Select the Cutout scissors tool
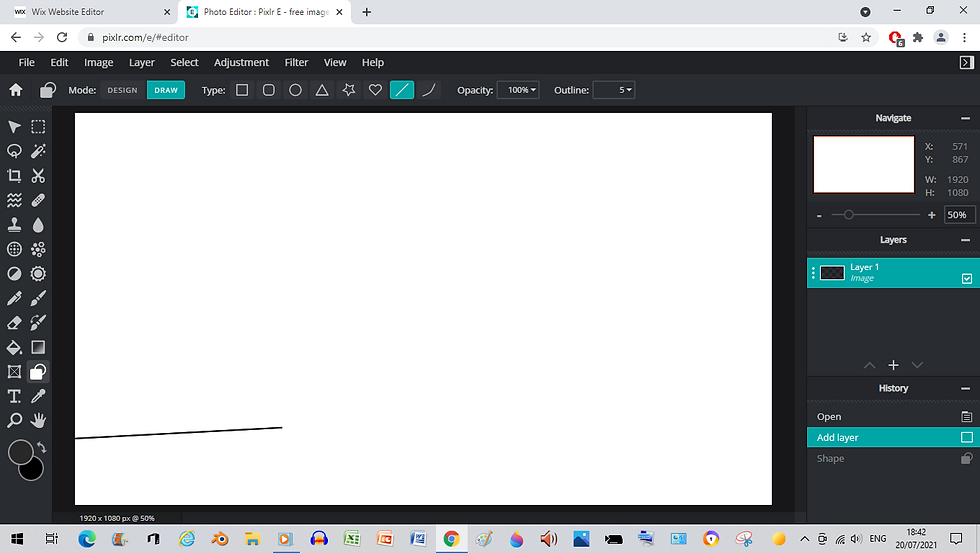 tap(38, 176)
